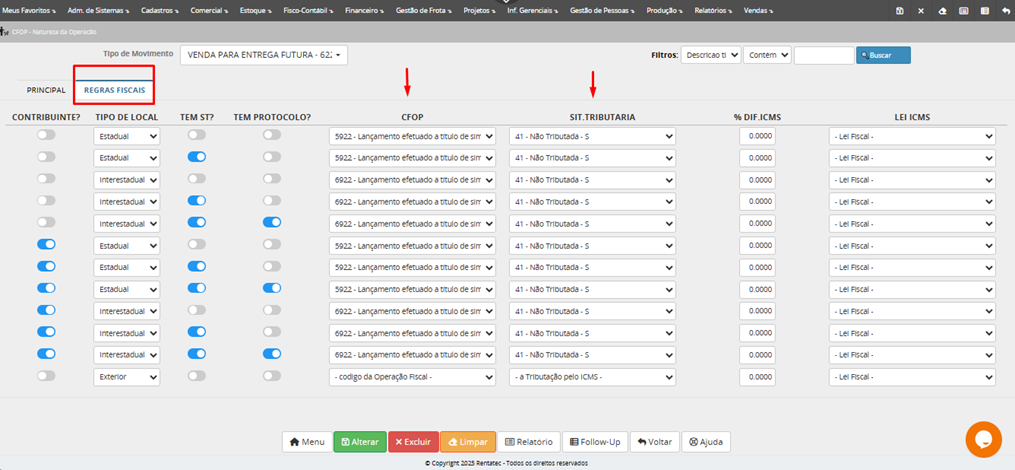The image size is (1015, 470).
Task: Open the Fisco-Contábil menu
Action: 309,10
